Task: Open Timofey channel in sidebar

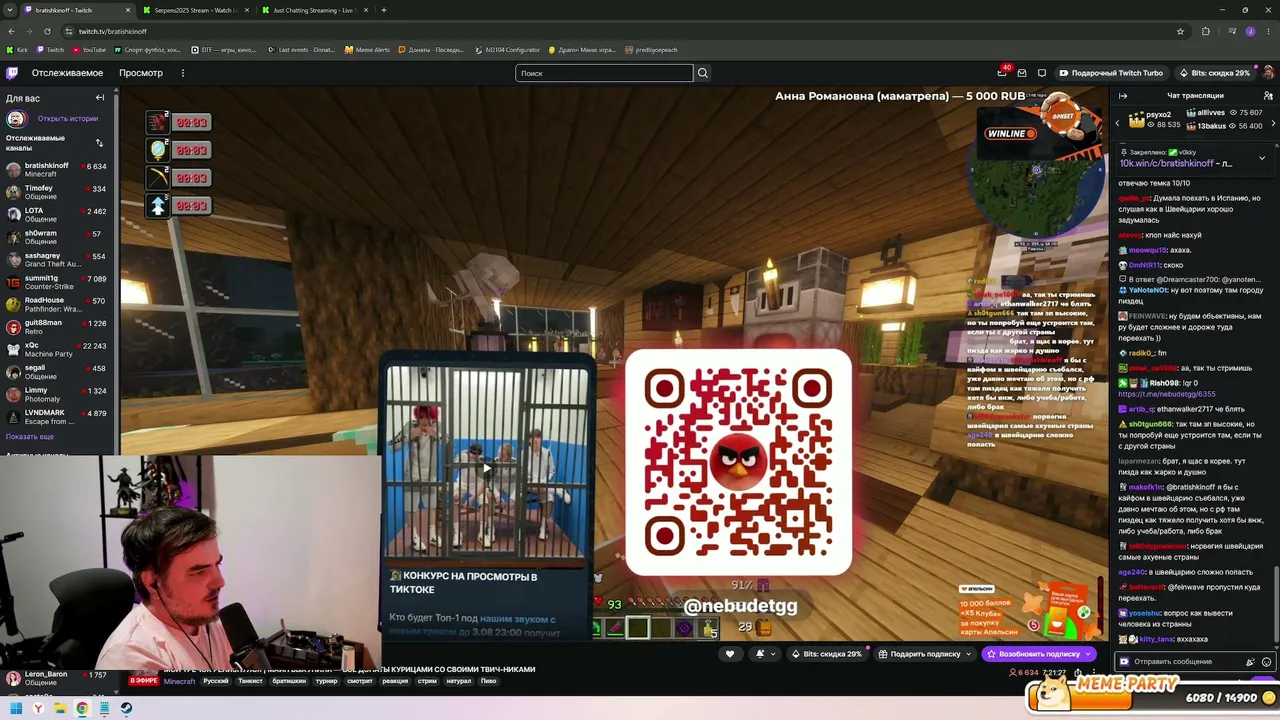Action: click(x=56, y=193)
